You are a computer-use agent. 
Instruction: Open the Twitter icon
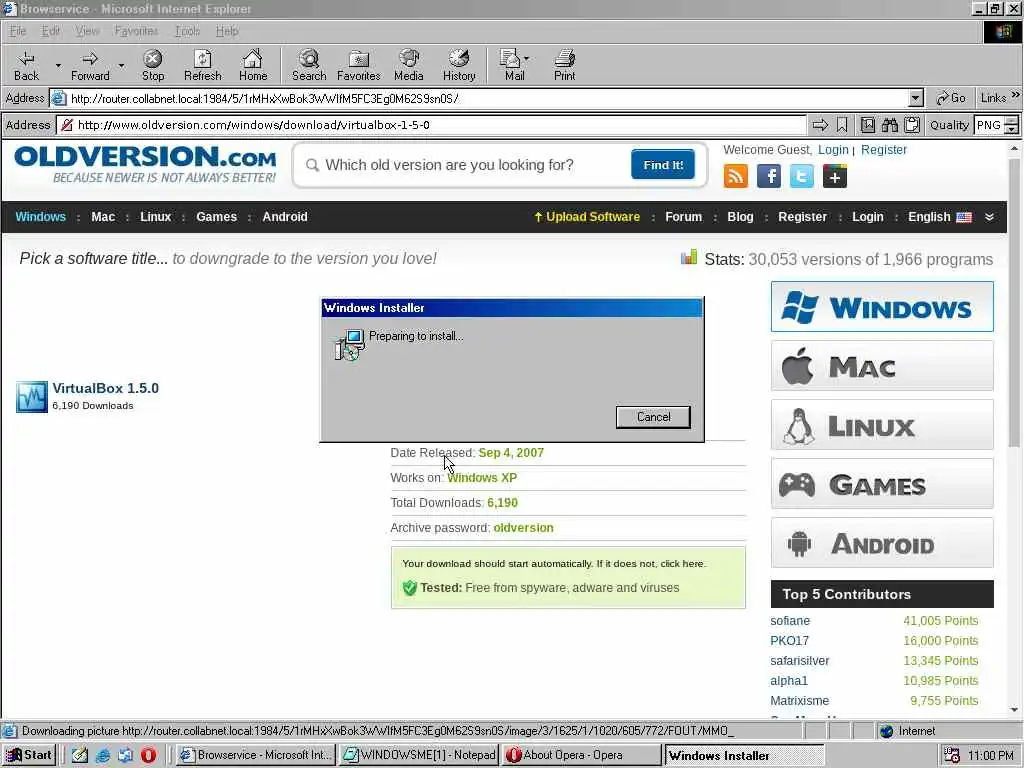click(x=801, y=176)
